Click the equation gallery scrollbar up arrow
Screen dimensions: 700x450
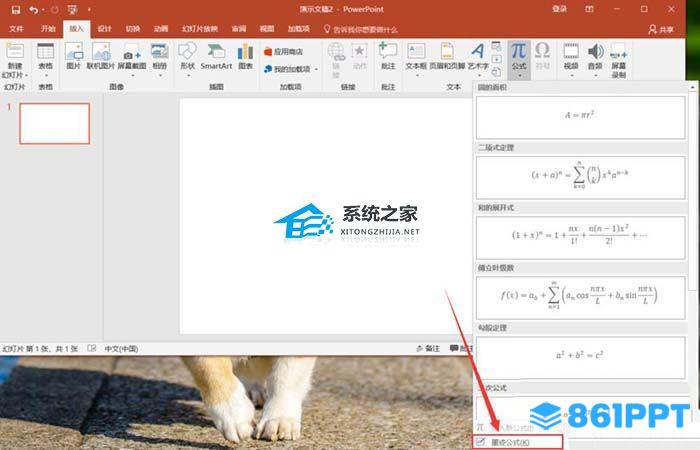[692, 87]
